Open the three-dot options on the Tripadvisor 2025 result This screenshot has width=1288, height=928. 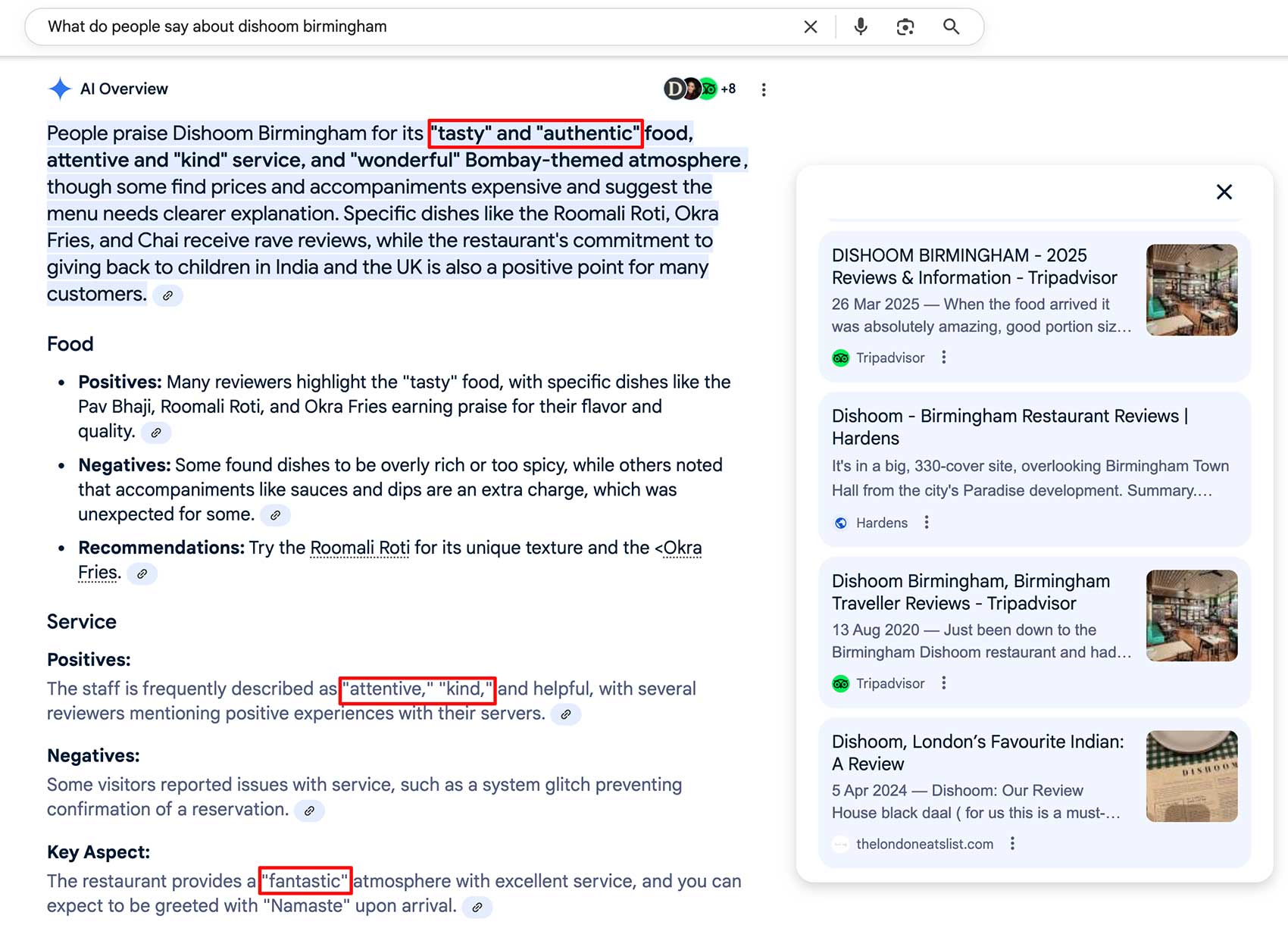click(943, 357)
